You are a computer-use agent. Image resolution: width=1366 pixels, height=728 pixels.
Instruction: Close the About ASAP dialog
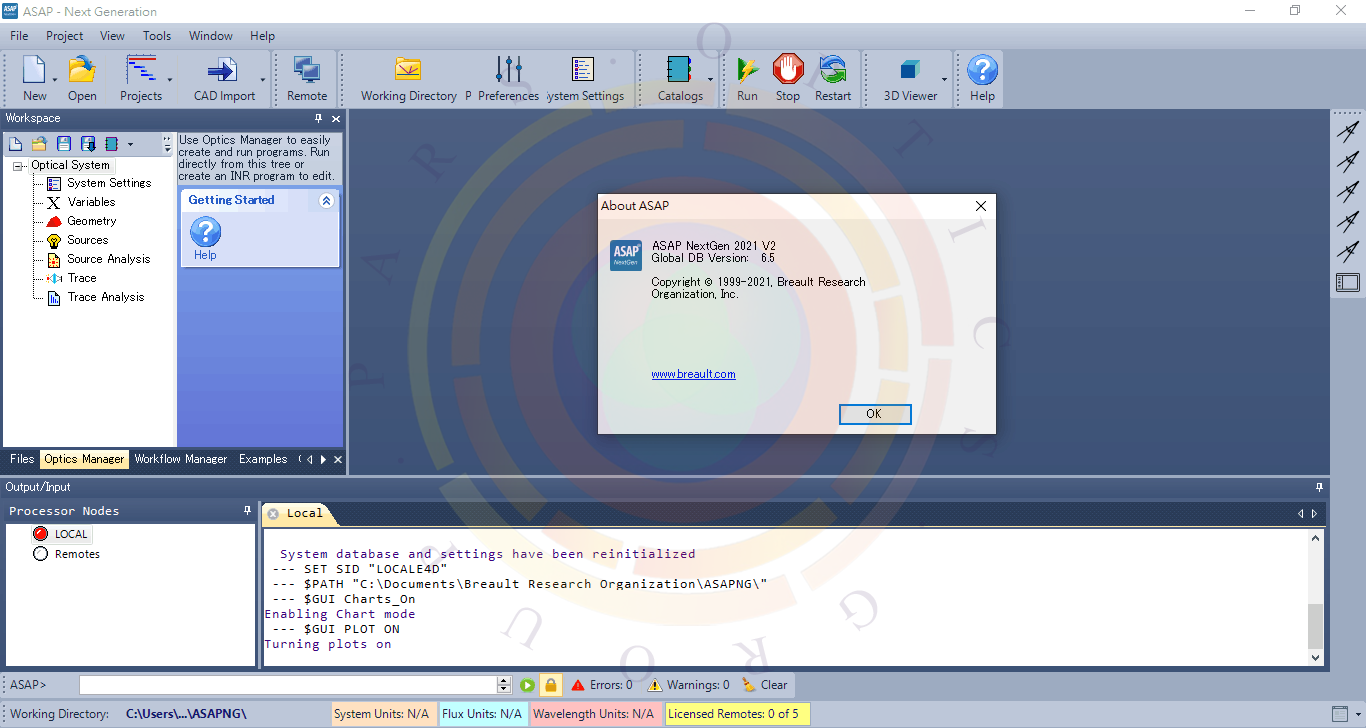pyautogui.click(x=980, y=206)
